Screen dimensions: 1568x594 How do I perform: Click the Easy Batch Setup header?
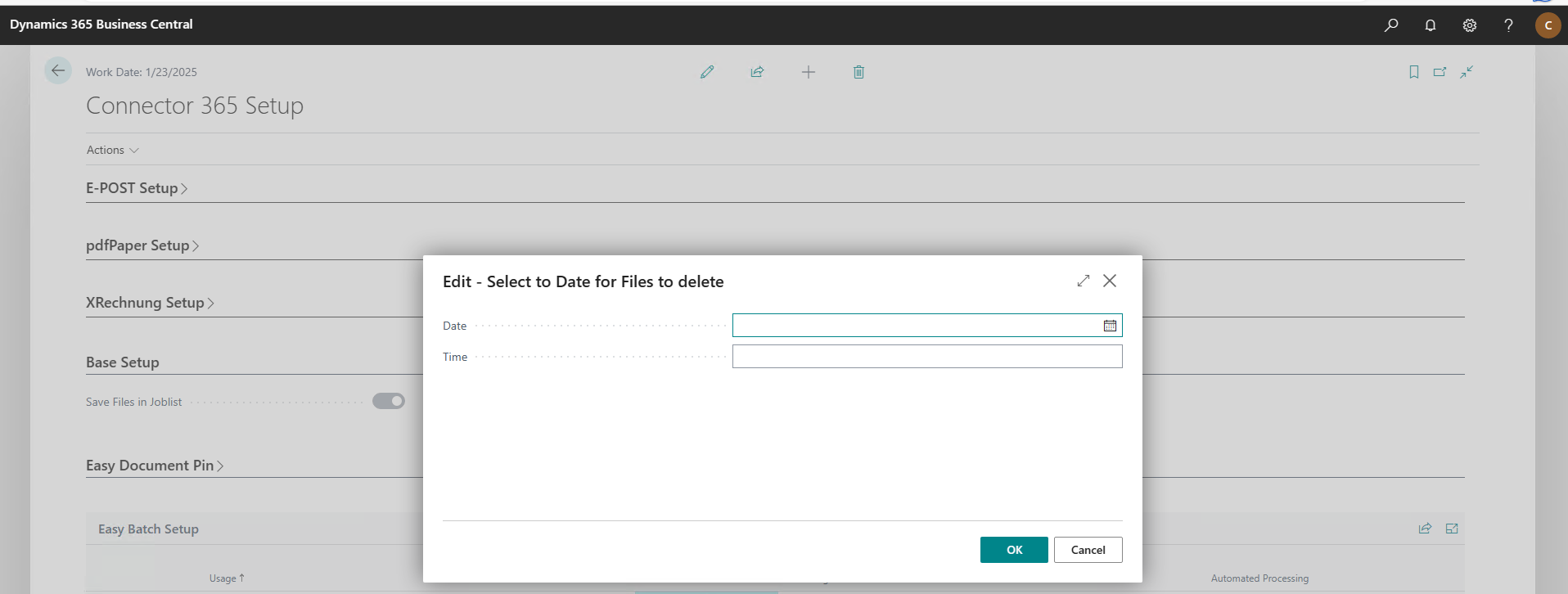148,529
